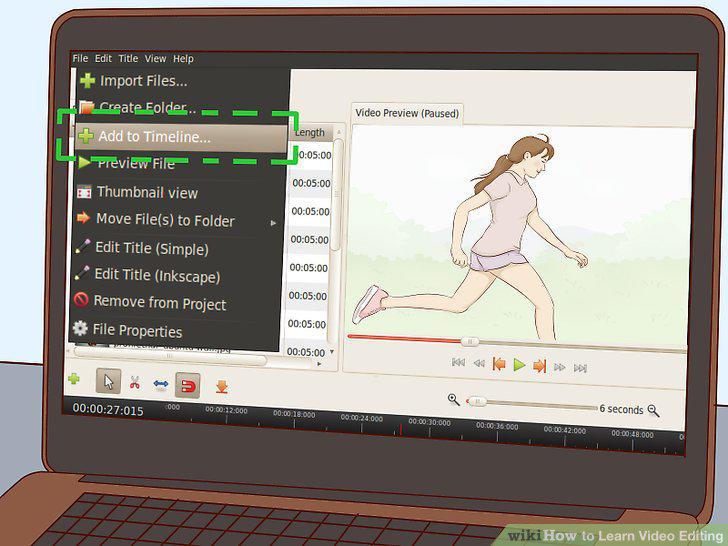Select the blue resize arrows tool
Screen dimensions: 728x546
[161, 384]
